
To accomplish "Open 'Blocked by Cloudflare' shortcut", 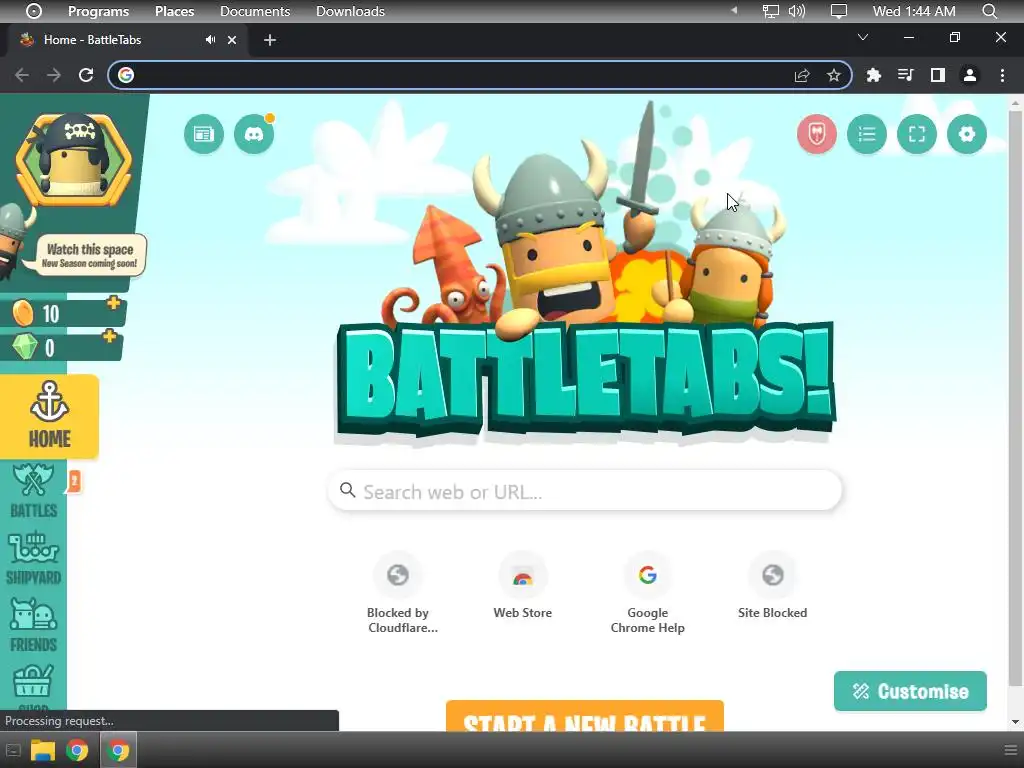I will tap(398, 593).
